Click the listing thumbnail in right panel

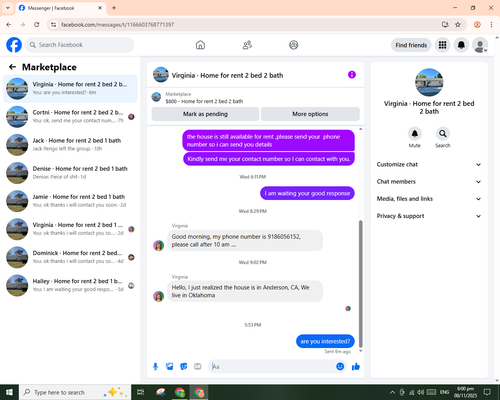429,82
